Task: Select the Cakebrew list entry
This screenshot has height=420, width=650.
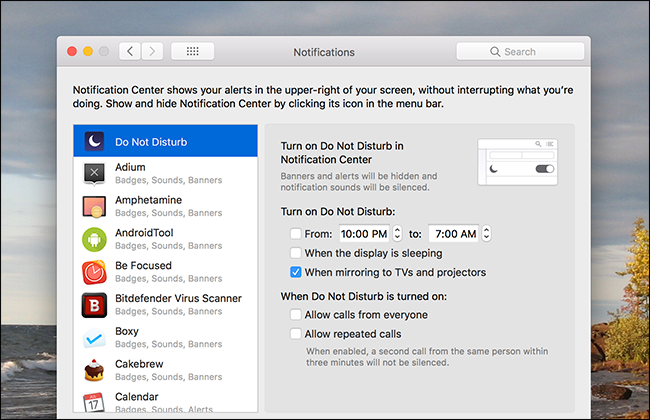Action: (165, 370)
